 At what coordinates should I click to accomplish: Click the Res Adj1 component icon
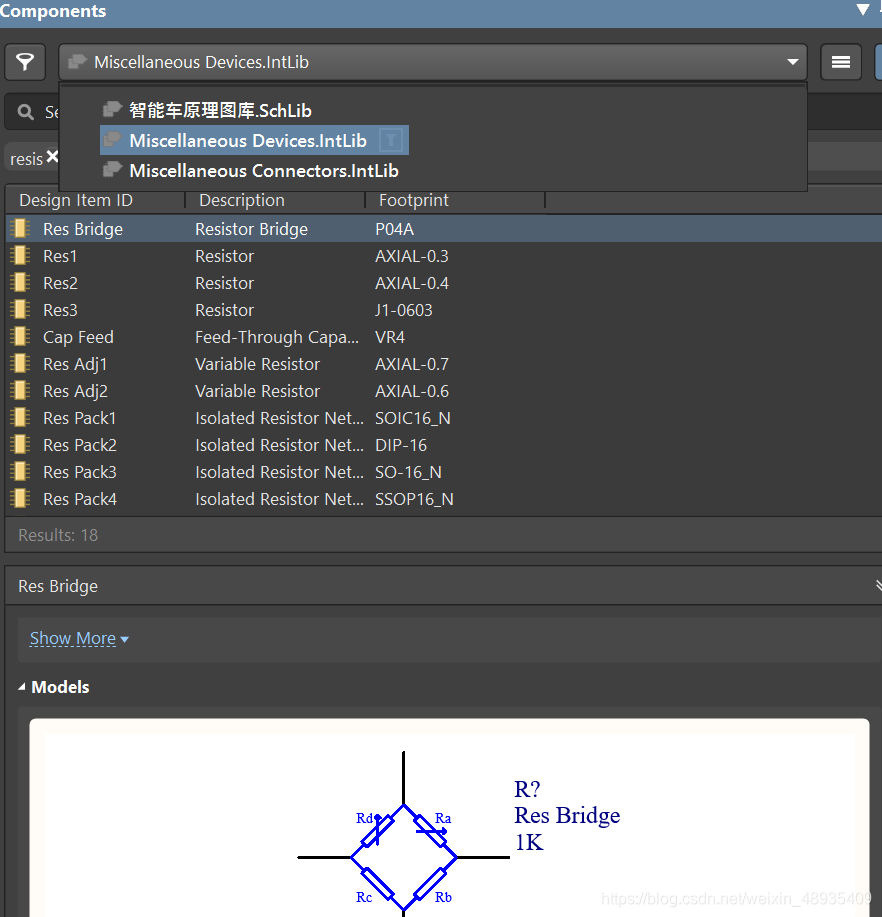20,364
